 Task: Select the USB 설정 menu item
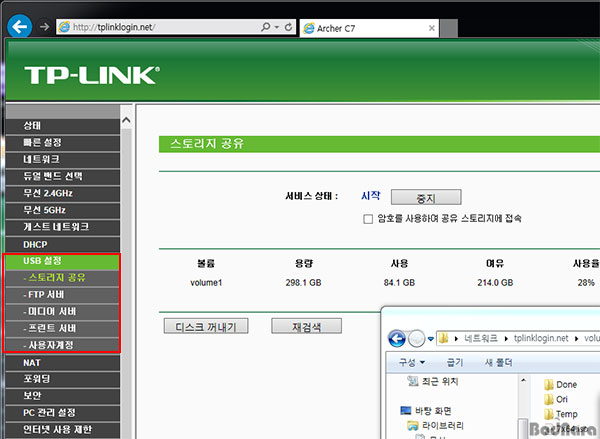pyautogui.click(x=63, y=261)
